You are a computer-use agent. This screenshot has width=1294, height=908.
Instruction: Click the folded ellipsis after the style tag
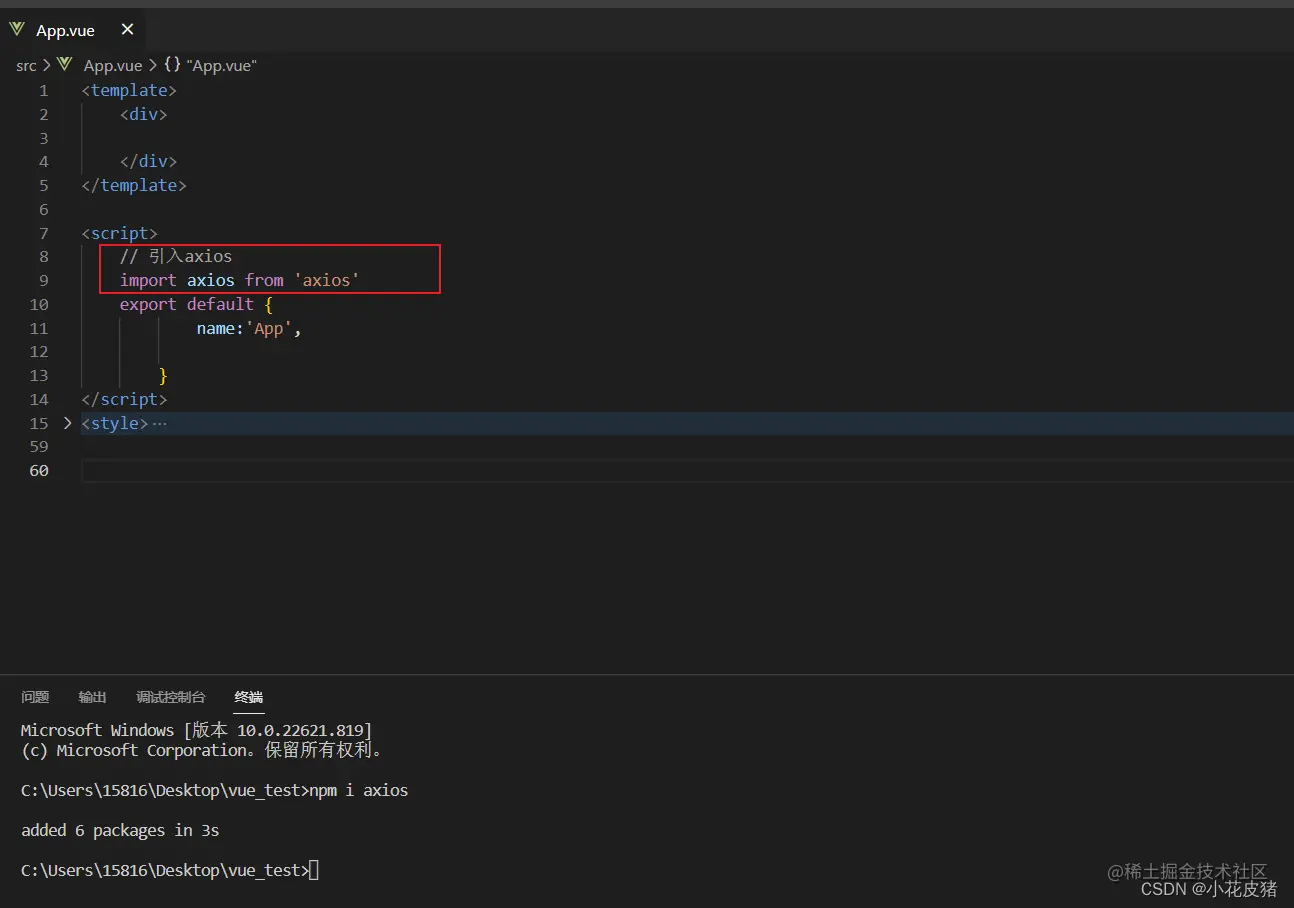coord(159,423)
